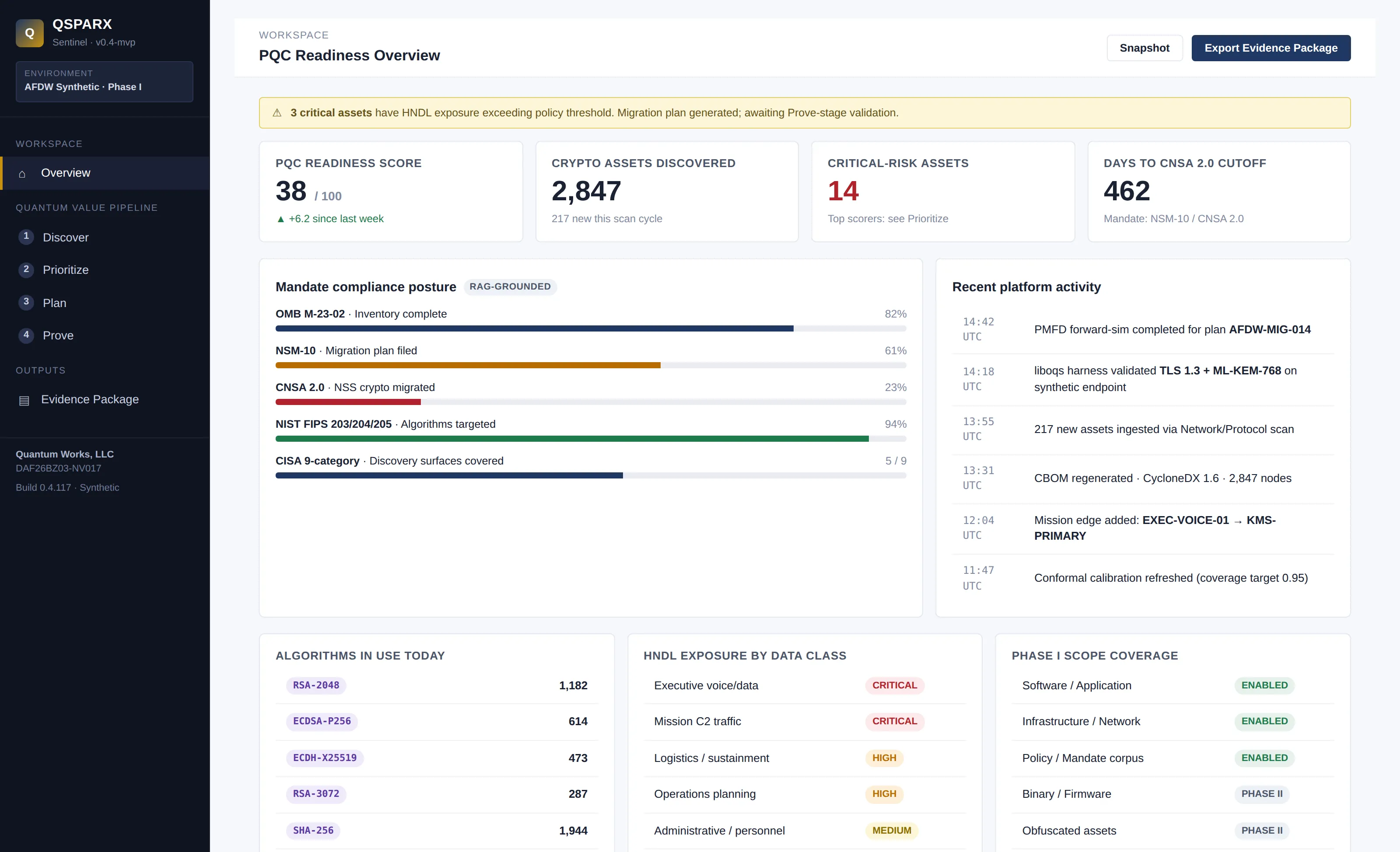
Task: Go to the Discover pipeline stage
Action: click(105, 237)
